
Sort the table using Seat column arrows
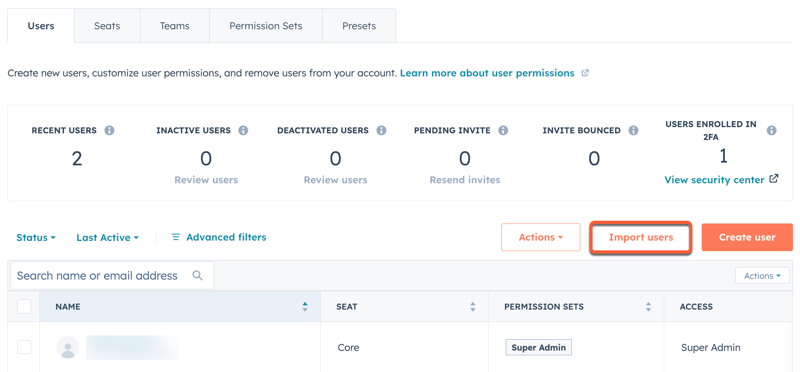point(473,307)
